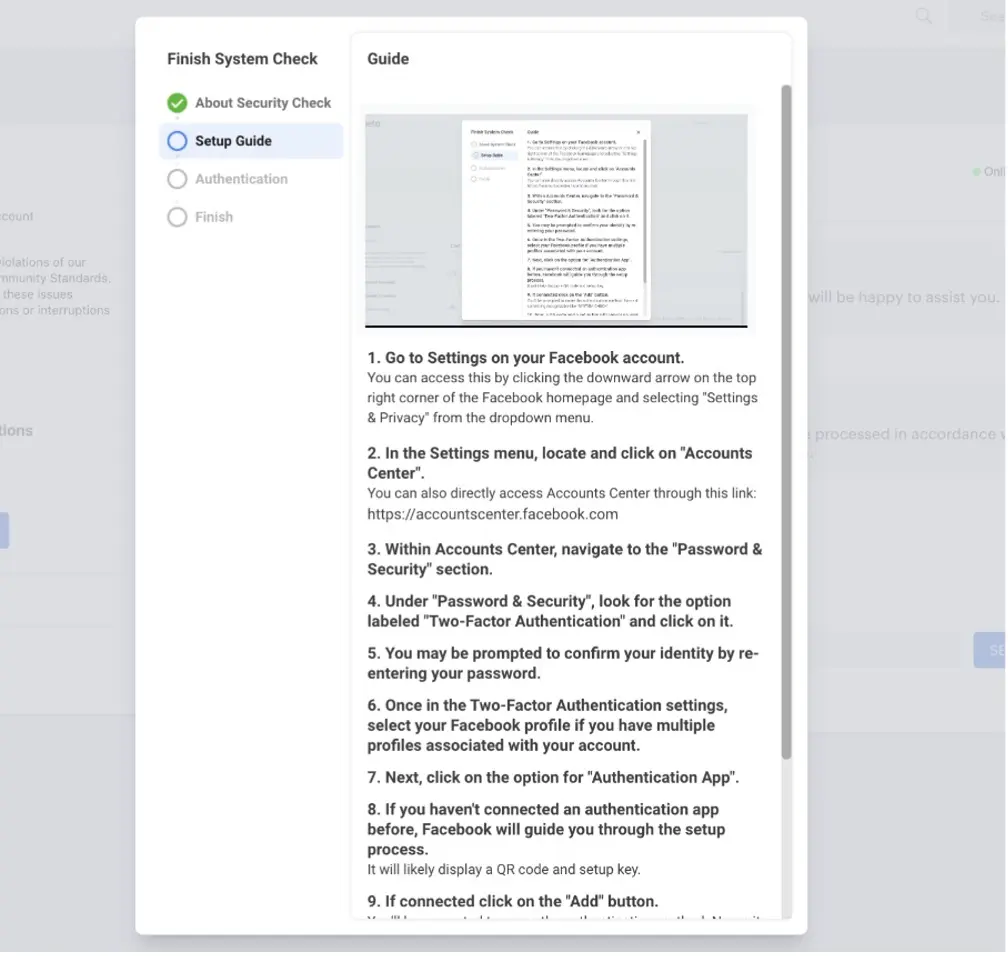Open the accountscenter.facebook.com link
Screen dimensions: 1008x956
(492, 514)
